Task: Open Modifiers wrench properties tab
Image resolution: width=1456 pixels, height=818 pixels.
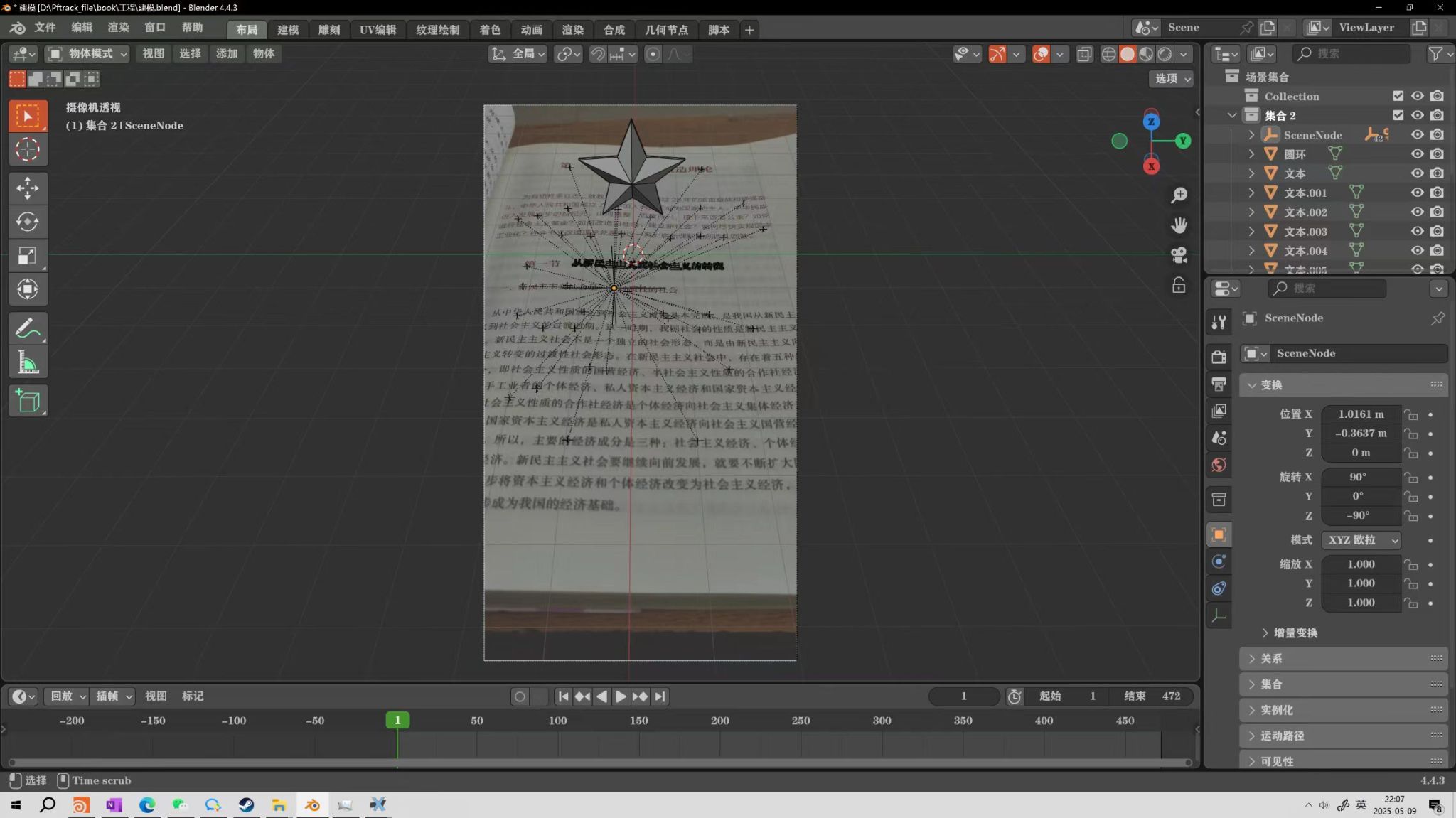Action: tap(1219, 323)
